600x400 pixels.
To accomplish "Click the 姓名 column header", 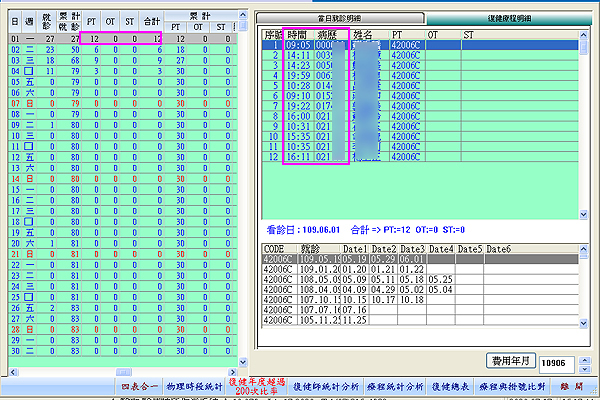I will pos(368,35).
